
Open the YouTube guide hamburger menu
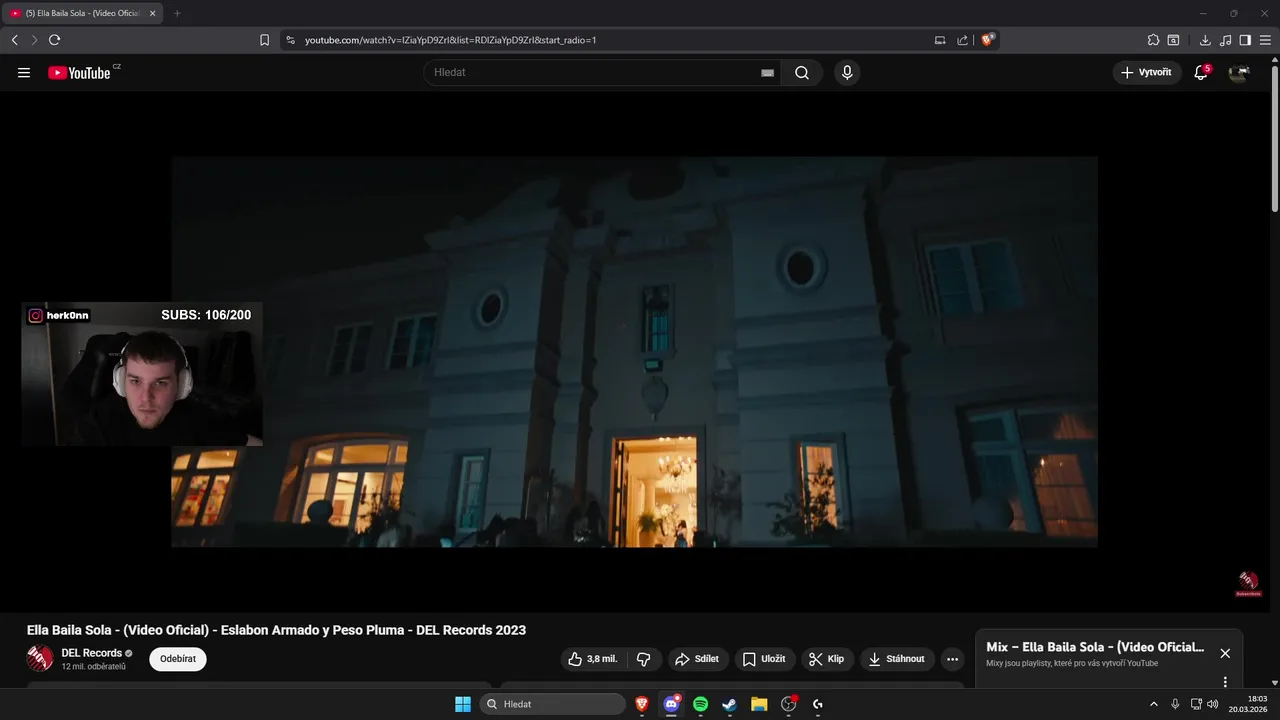click(24, 73)
